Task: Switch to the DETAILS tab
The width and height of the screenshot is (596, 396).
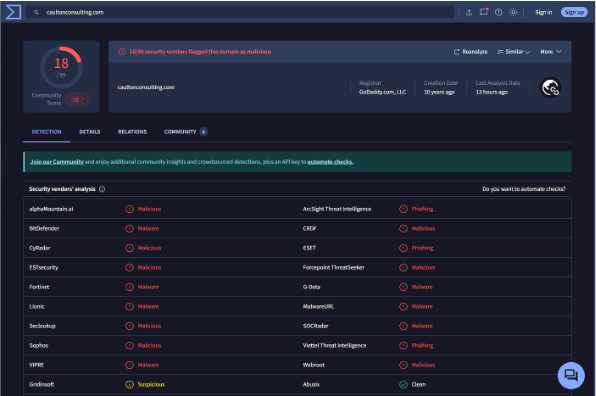Action: [90, 132]
